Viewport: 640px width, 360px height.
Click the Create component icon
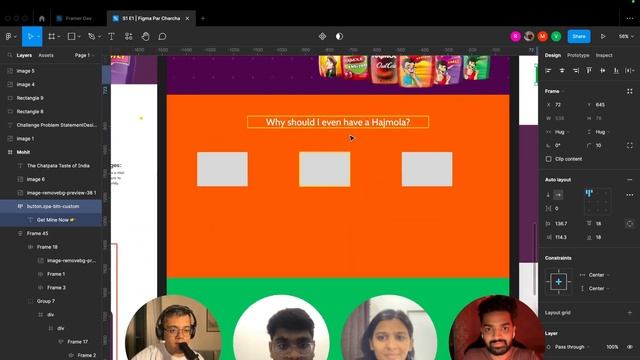coord(322,36)
